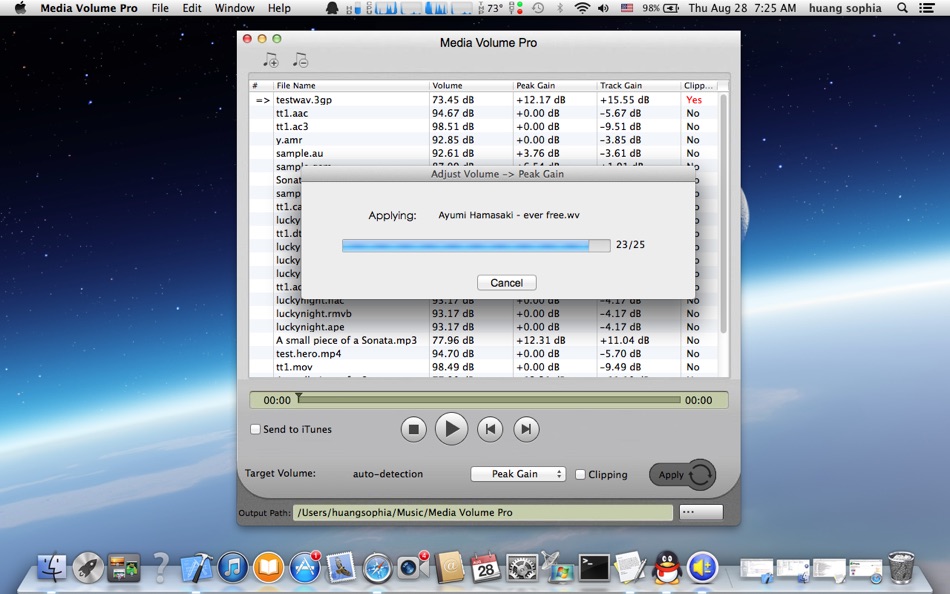Open the Contacts address book dock icon
The height and width of the screenshot is (594, 950).
[x=449, y=567]
